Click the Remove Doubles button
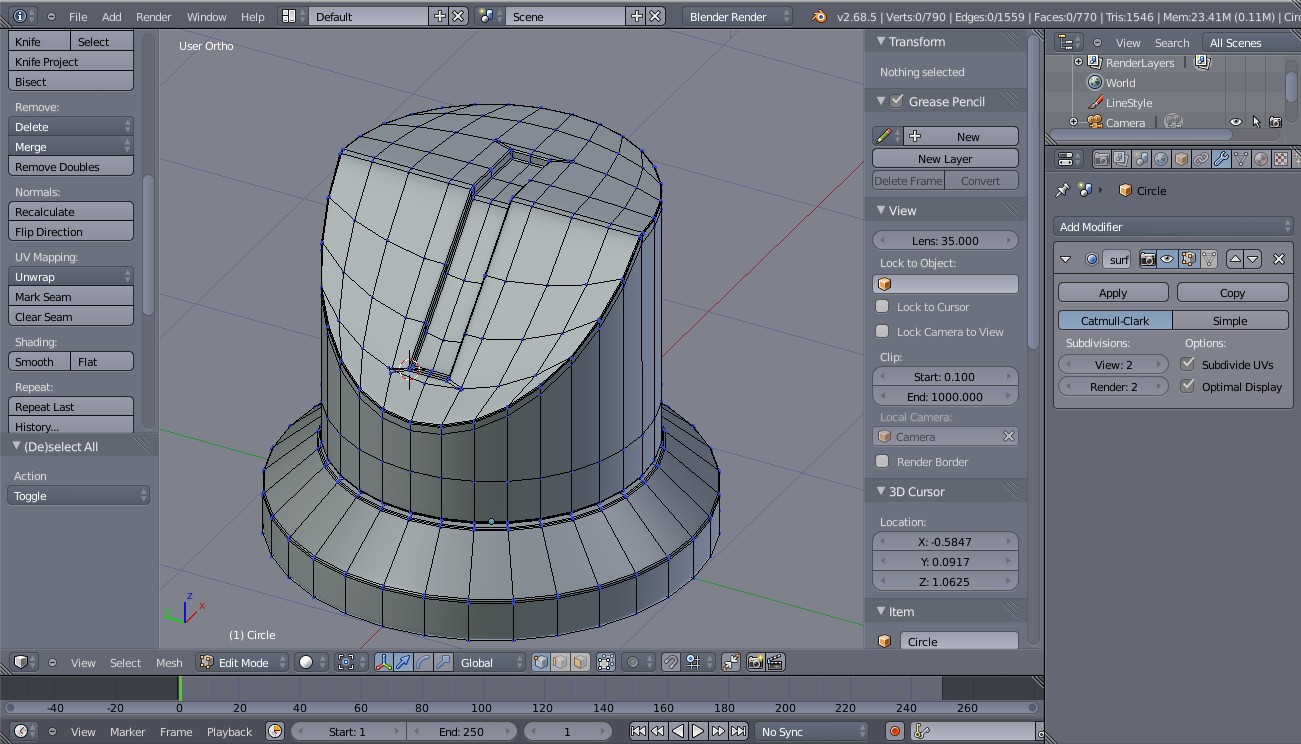The height and width of the screenshot is (744, 1301). pos(70,167)
